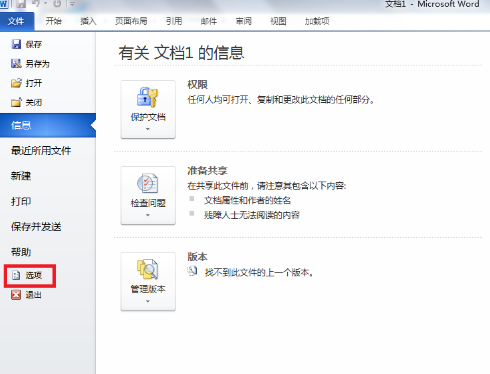Click the Undo arrow in the quick access toolbar

click(36, 4)
